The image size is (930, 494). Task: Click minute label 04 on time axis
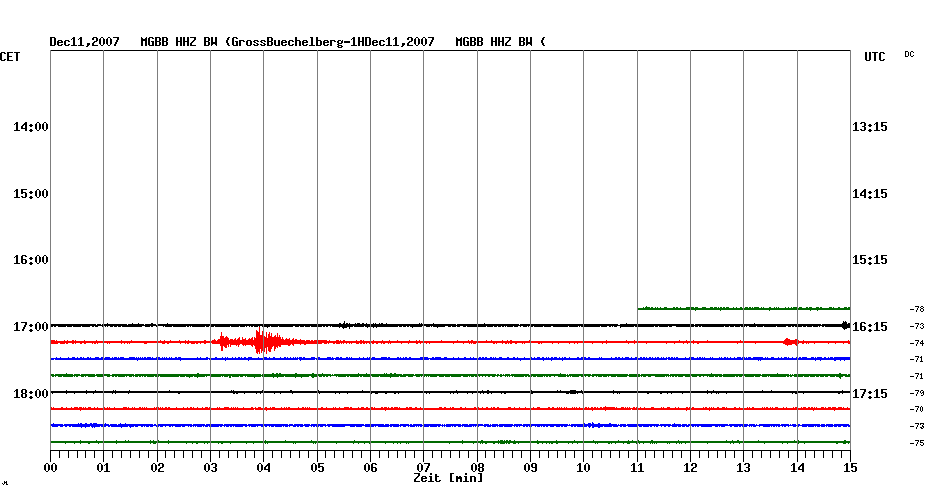263,468
